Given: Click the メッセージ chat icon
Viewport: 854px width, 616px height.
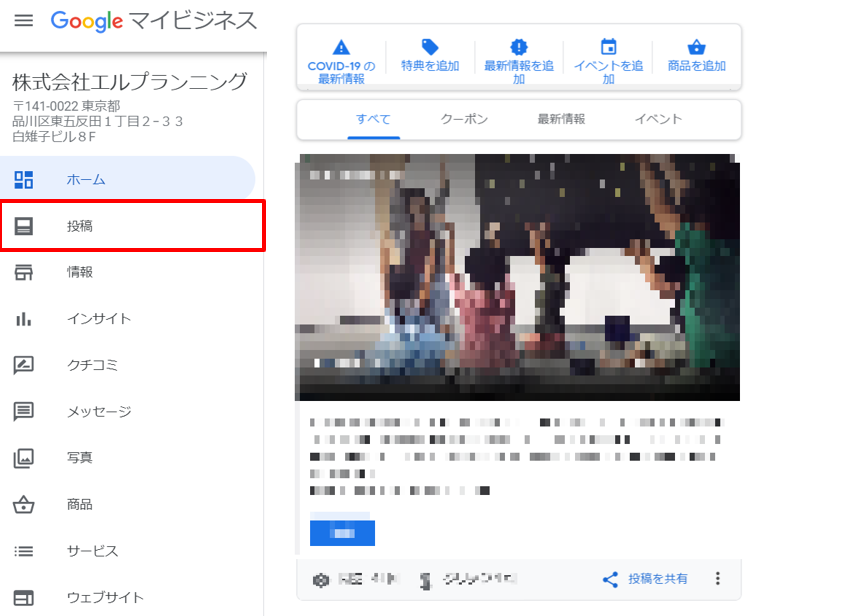Looking at the screenshot, I should 23,412.
